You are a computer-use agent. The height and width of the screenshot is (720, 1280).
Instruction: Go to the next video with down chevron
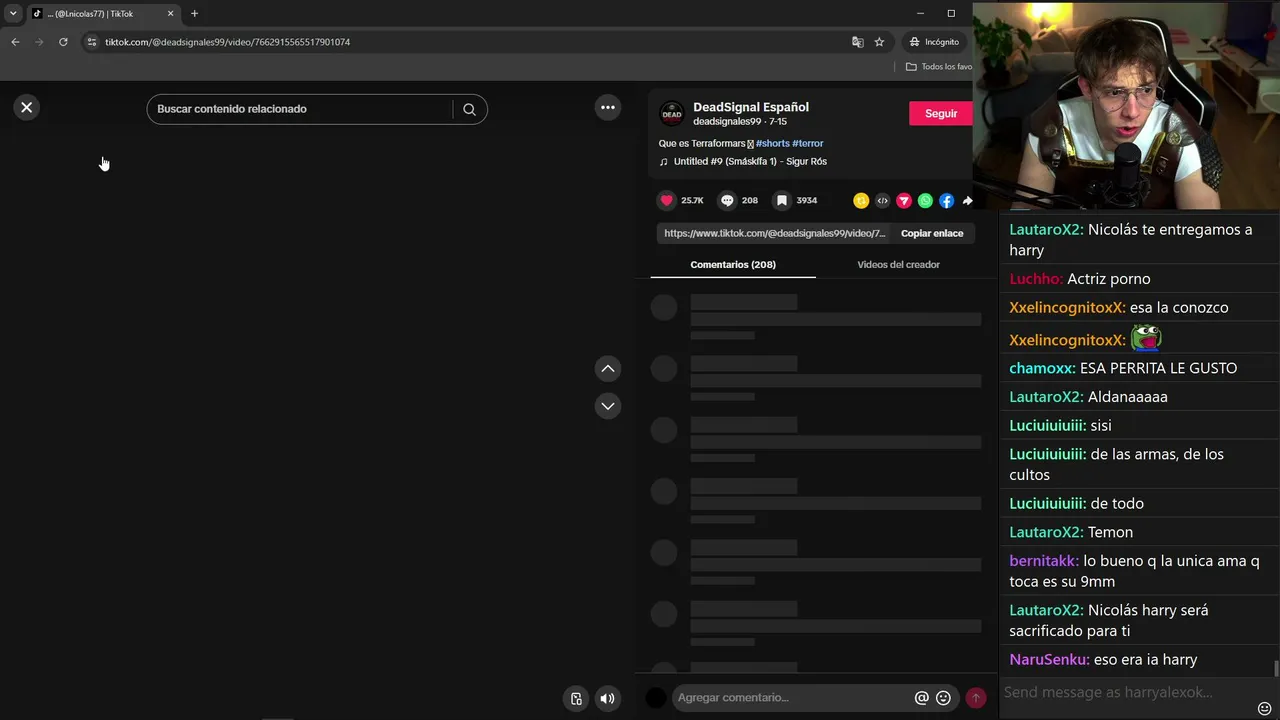click(x=608, y=406)
